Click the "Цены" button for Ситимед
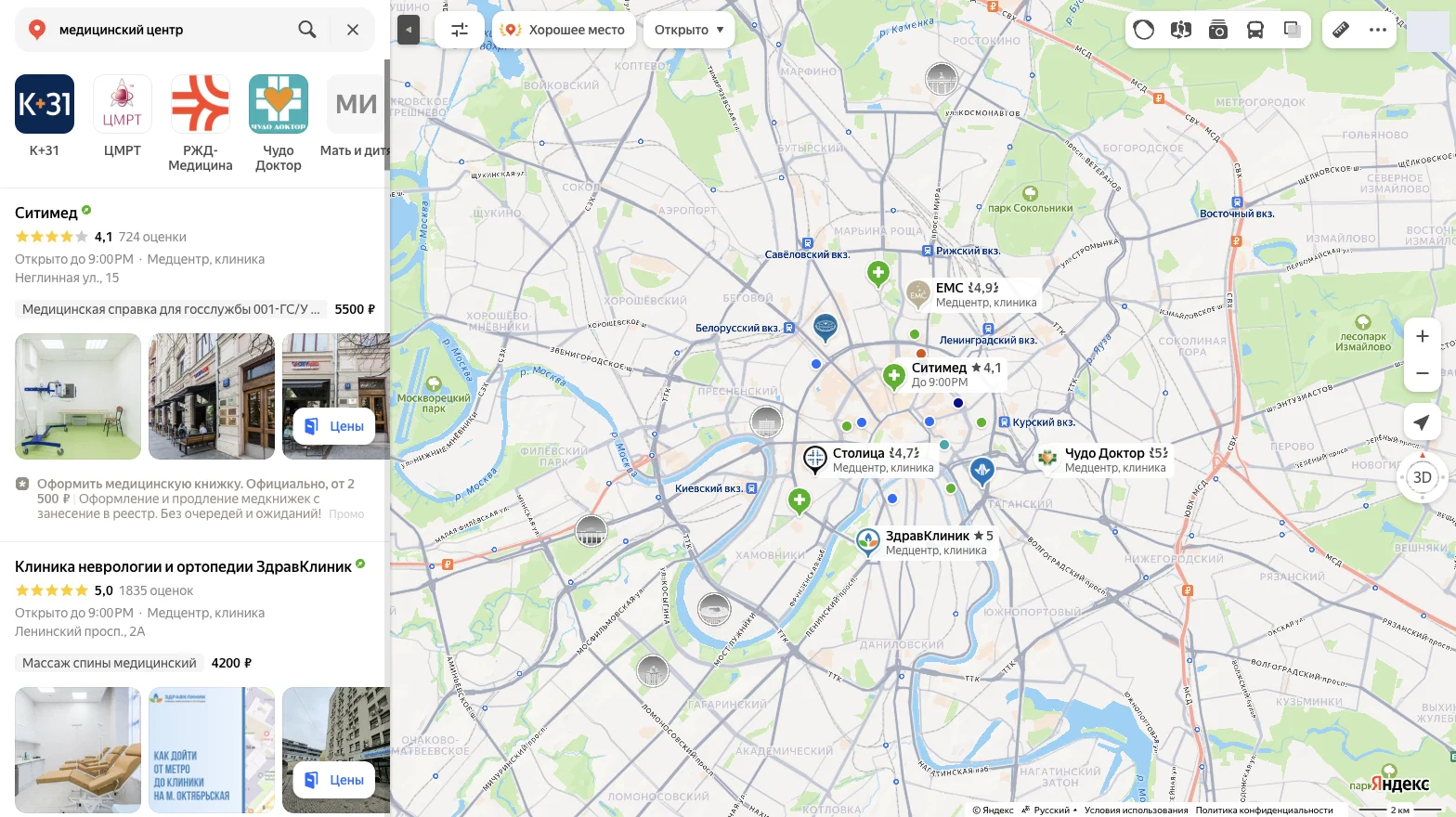 [334, 426]
